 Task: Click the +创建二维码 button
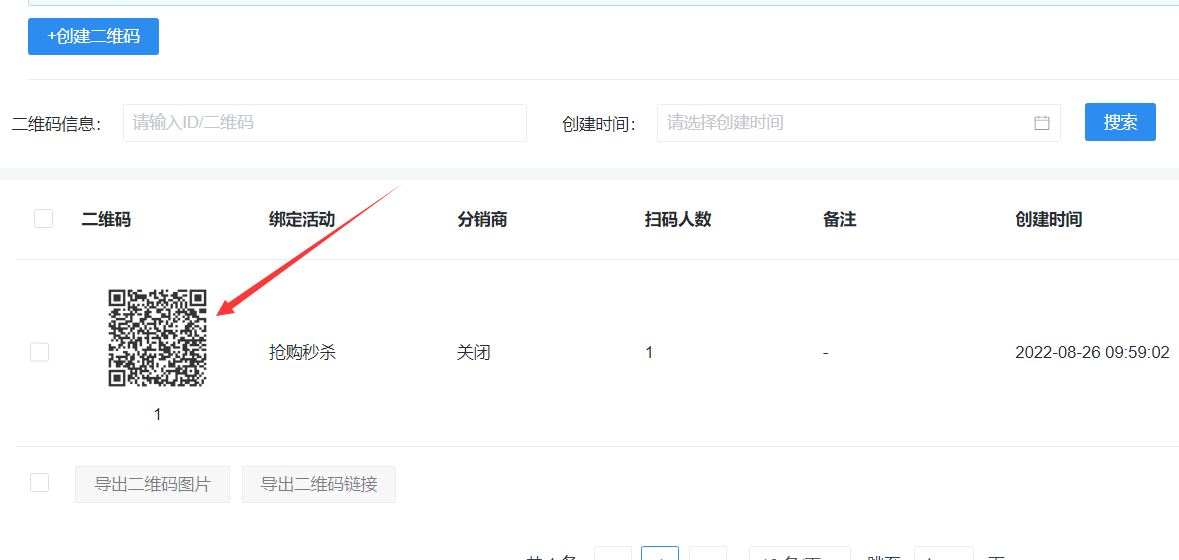tap(93, 37)
